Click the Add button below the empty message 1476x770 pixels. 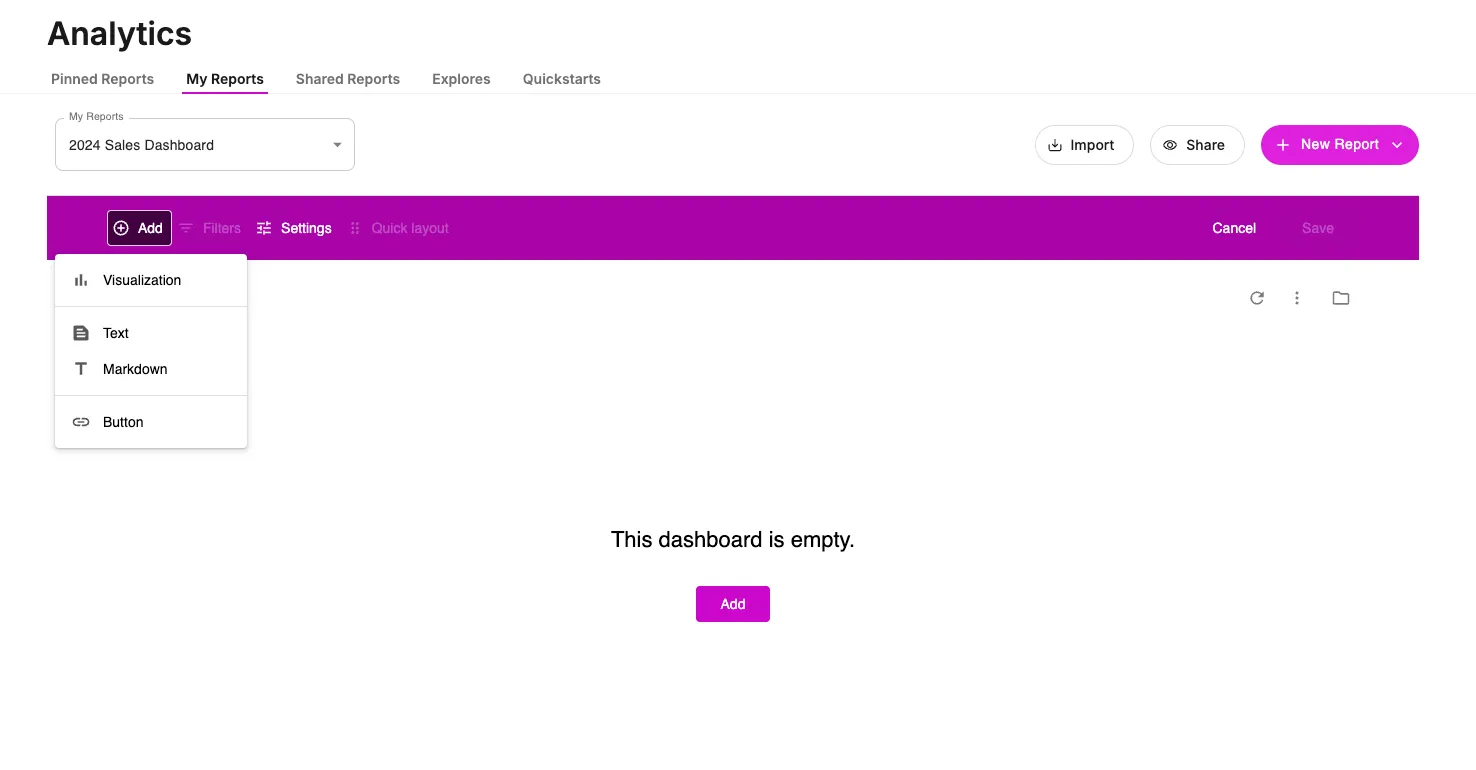pos(733,604)
